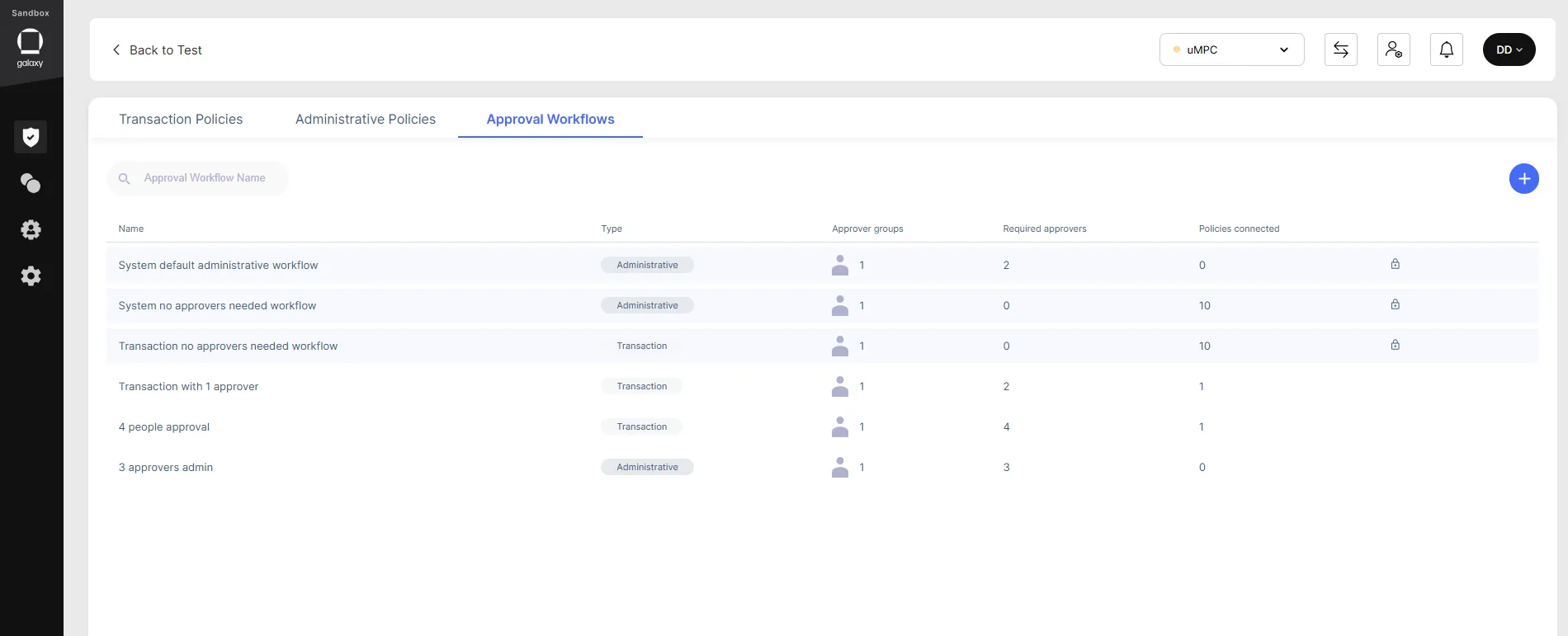Open the shield policies sidebar icon
The height and width of the screenshot is (636, 1568).
31,137
